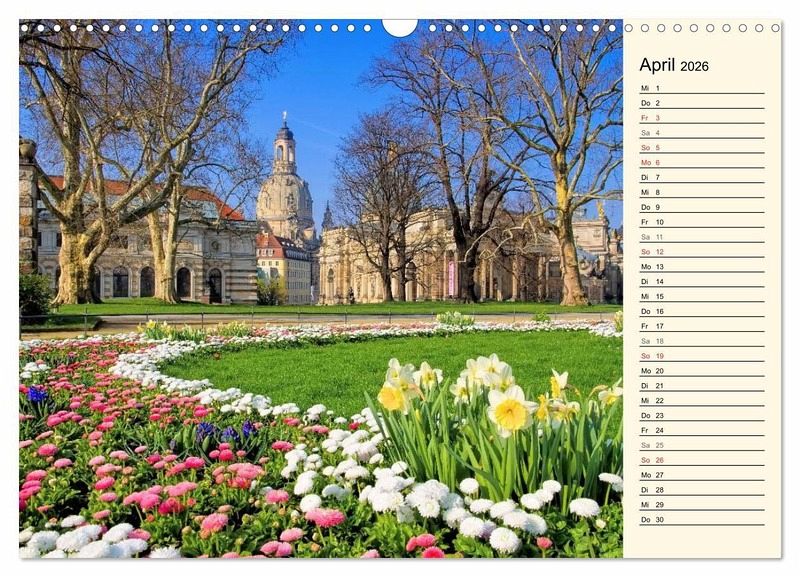
Task: Click the April 2026 month heading
Action: point(673,65)
